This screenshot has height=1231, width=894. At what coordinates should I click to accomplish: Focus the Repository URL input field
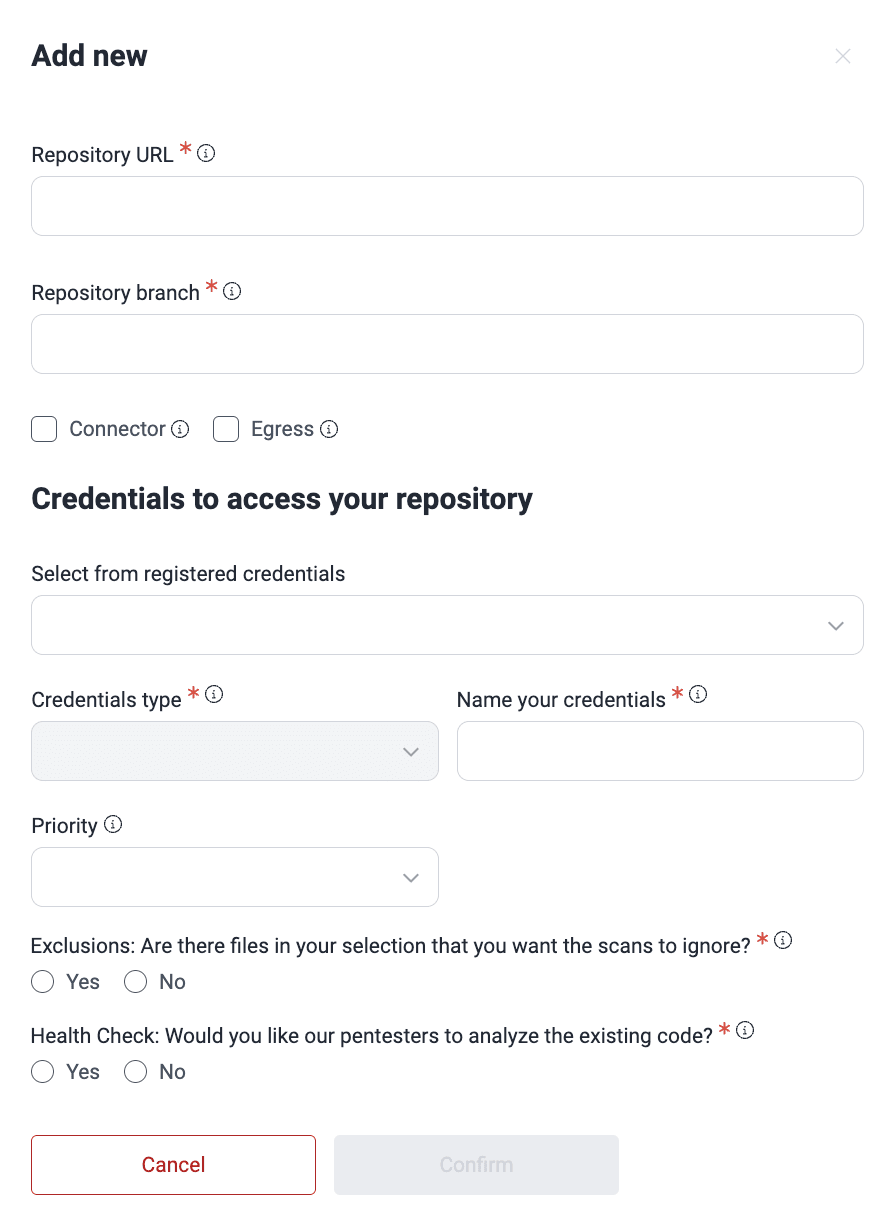[x=447, y=206]
